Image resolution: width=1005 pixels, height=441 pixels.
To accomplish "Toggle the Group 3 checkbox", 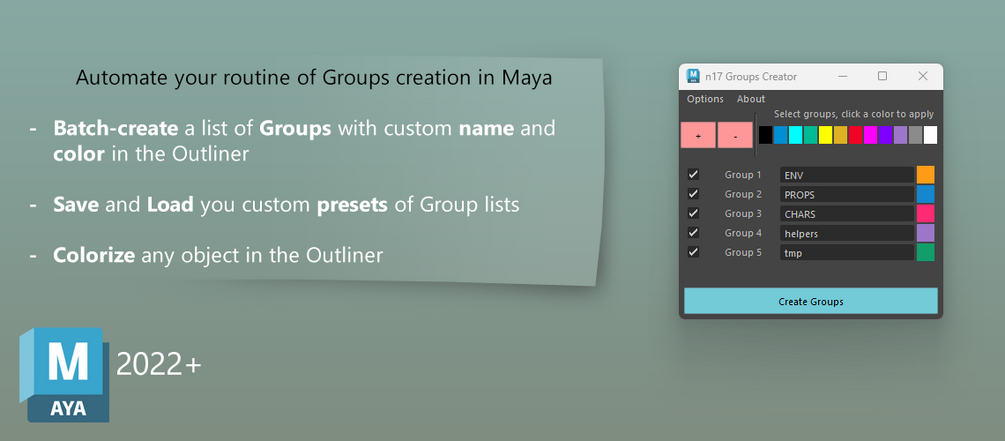I will (694, 214).
